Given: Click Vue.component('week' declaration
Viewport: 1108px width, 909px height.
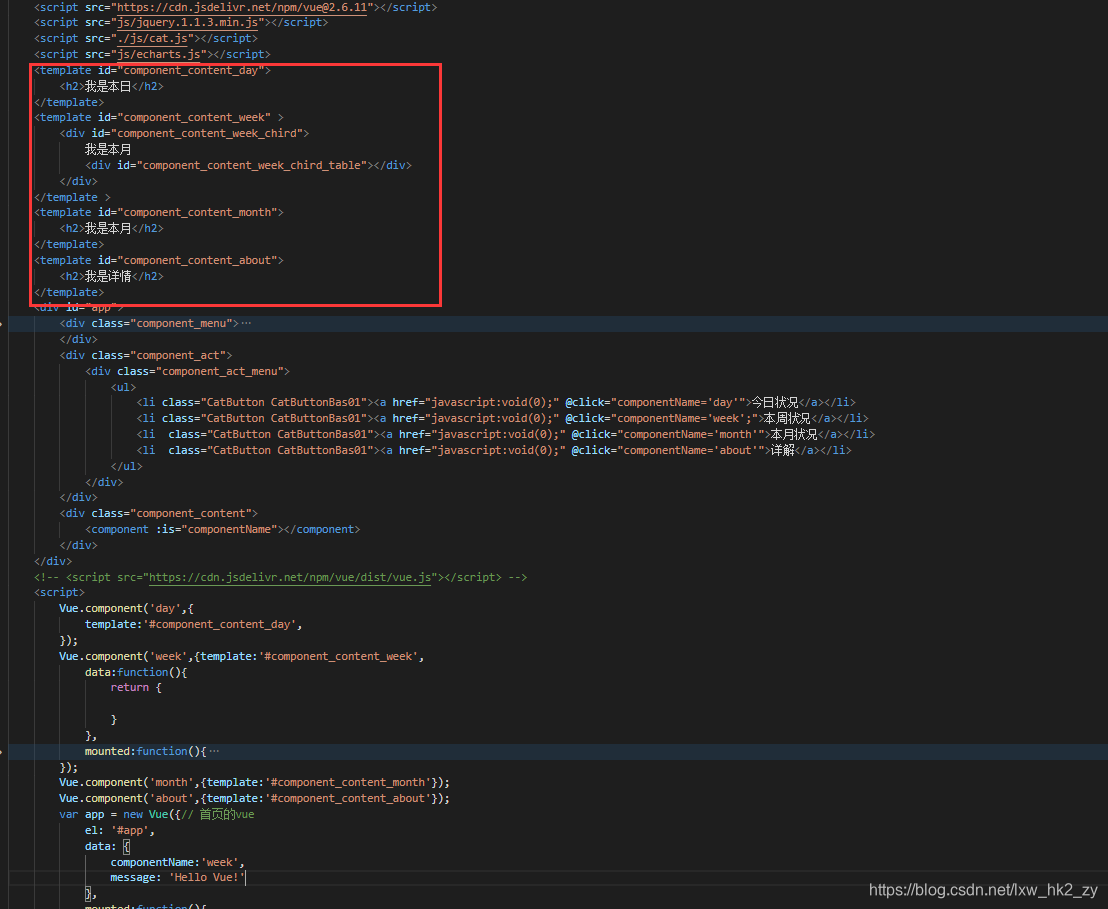Looking at the screenshot, I should 123,656.
